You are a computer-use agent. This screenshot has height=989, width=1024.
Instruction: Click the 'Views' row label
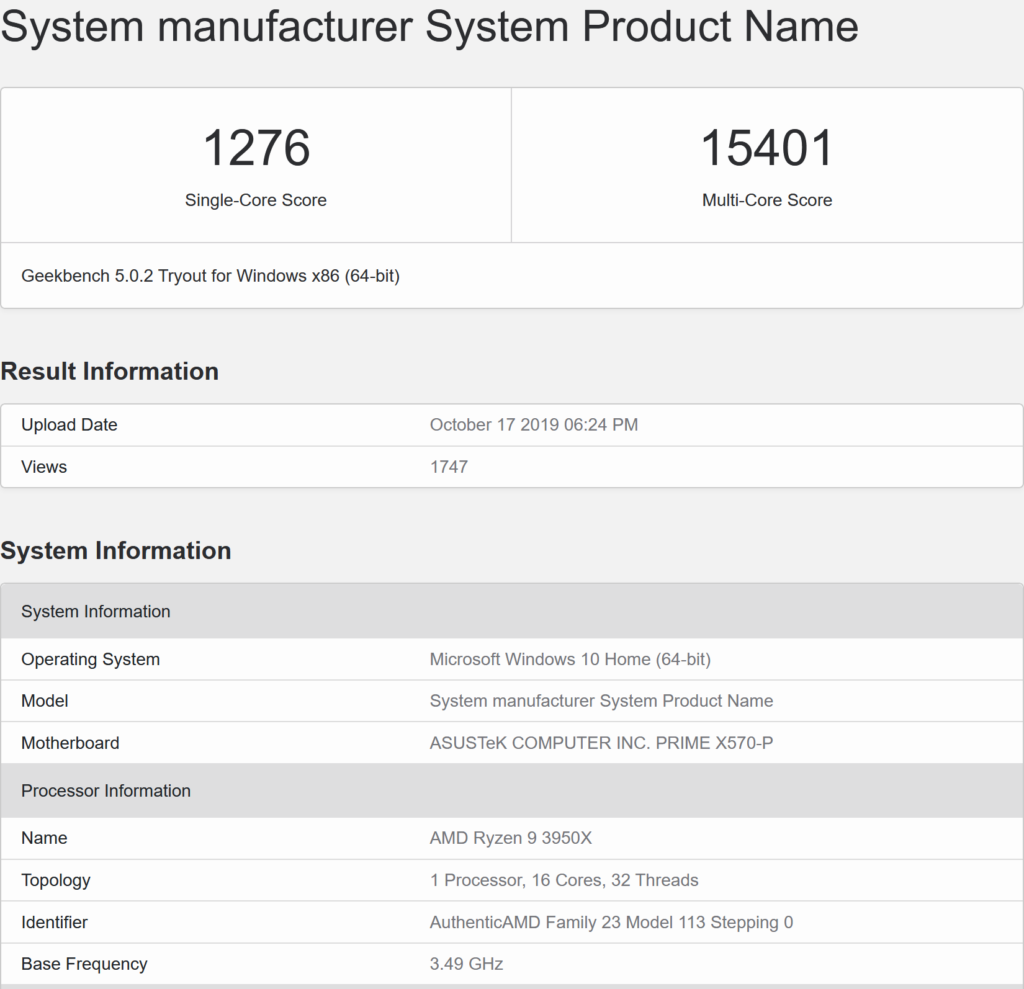(x=44, y=466)
